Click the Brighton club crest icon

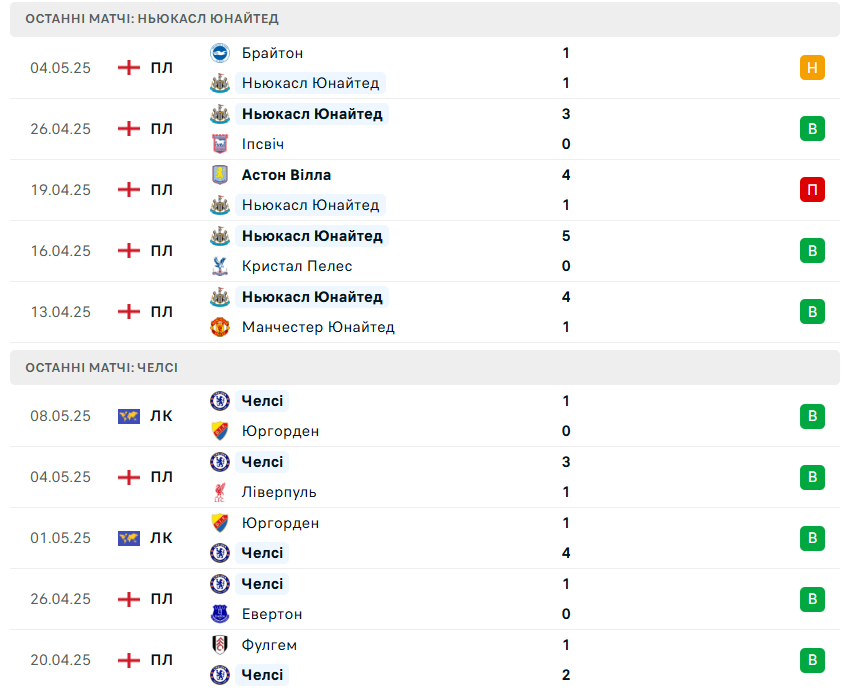point(219,53)
